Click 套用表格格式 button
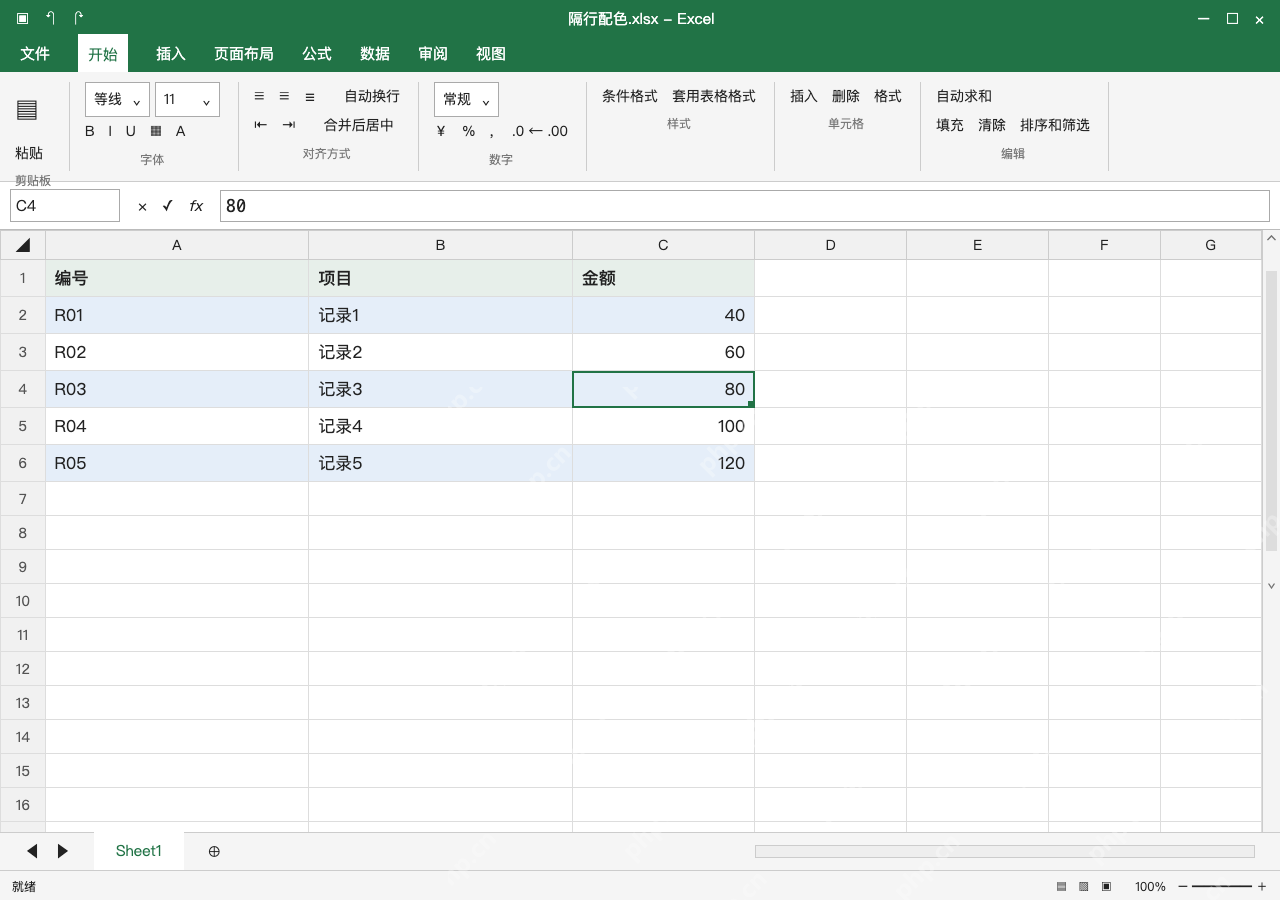 [x=714, y=96]
